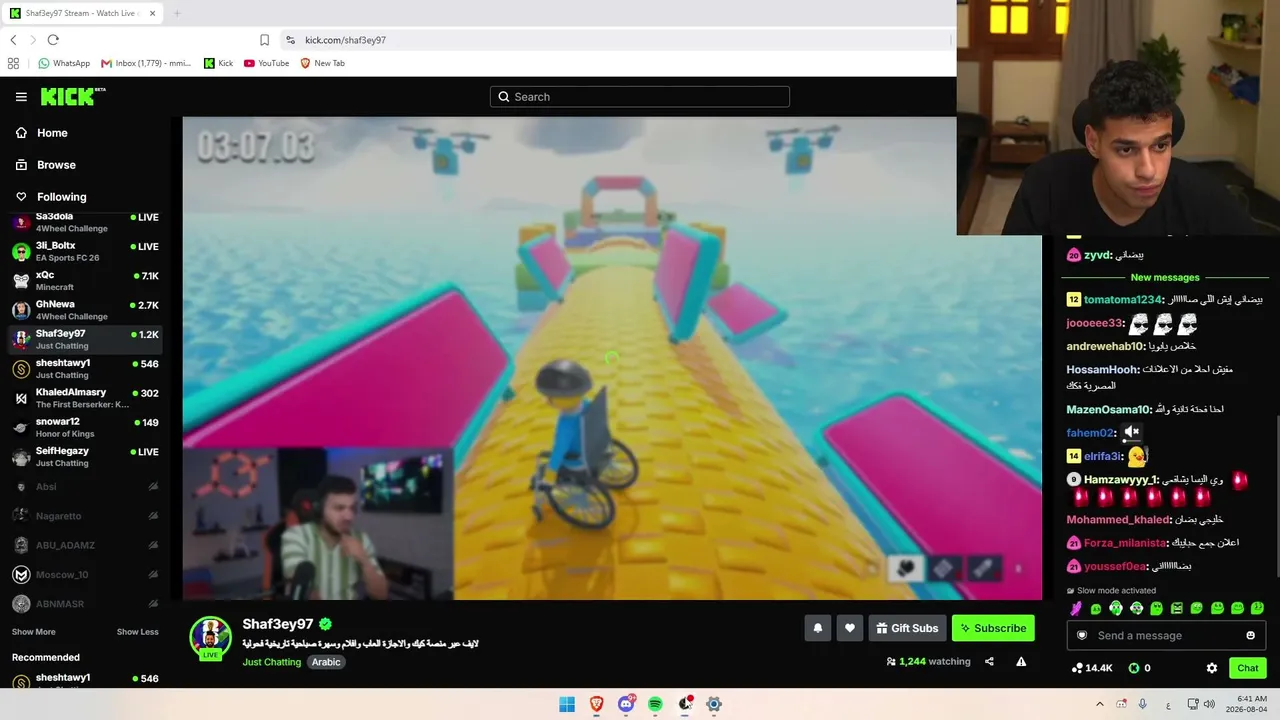Screen dimensions: 1280x720
Task: Toggle stream notifications bell
Action: coord(818,628)
